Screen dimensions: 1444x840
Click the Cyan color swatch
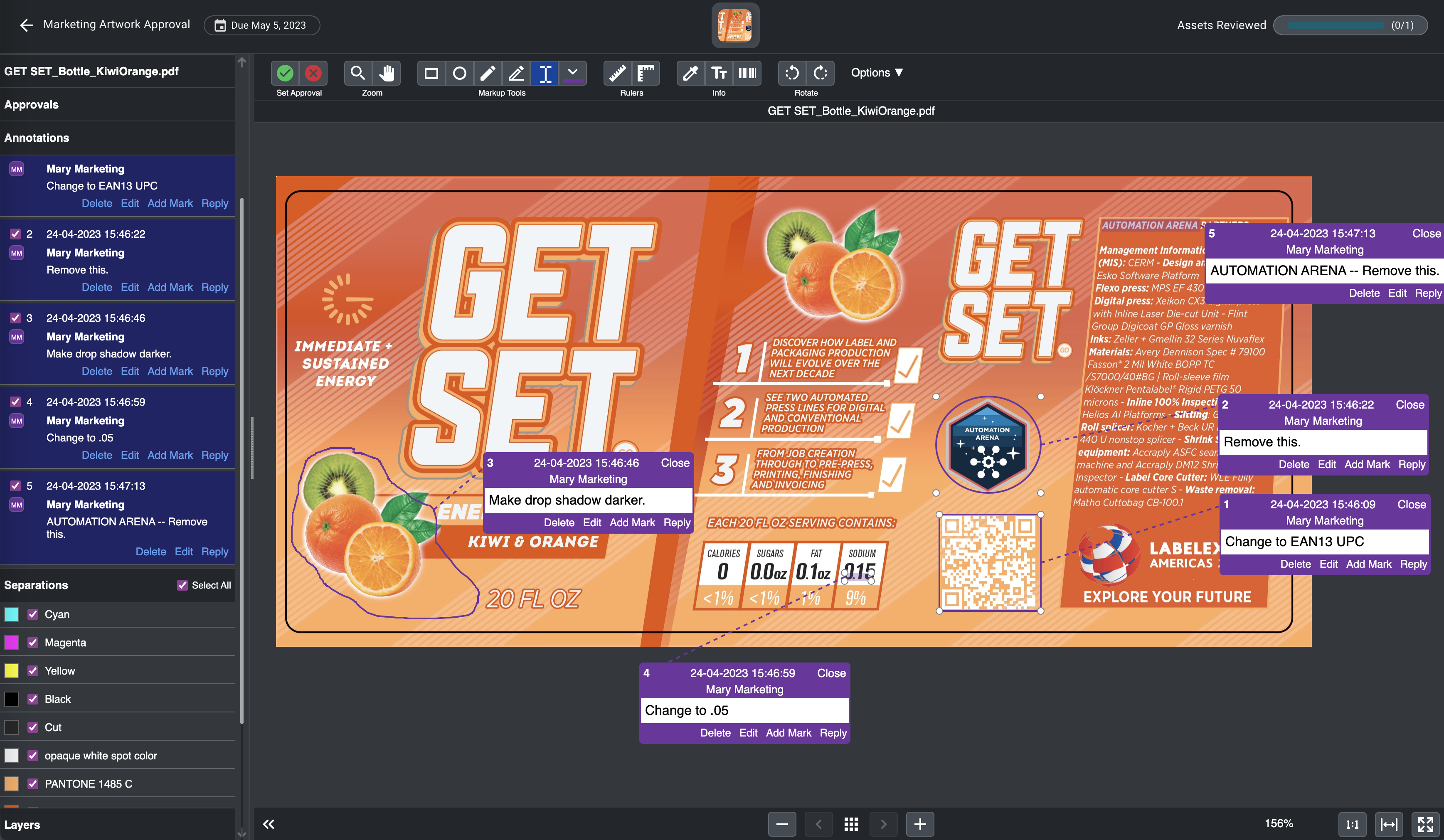coord(12,614)
